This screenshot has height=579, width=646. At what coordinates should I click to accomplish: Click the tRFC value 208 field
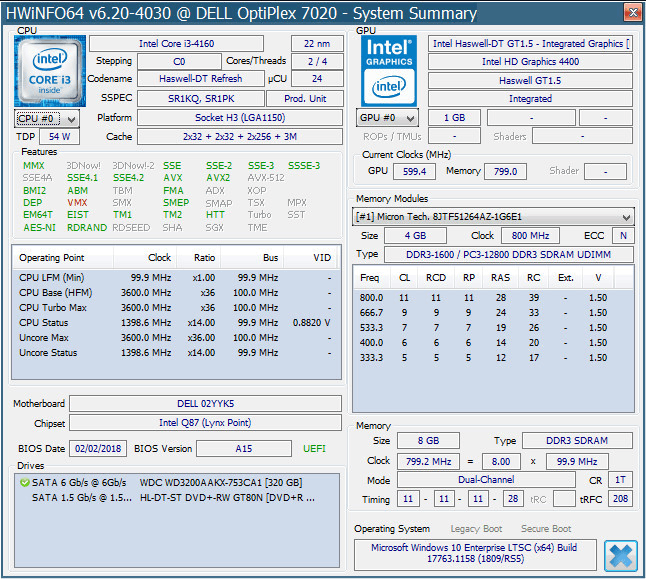click(620, 499)
